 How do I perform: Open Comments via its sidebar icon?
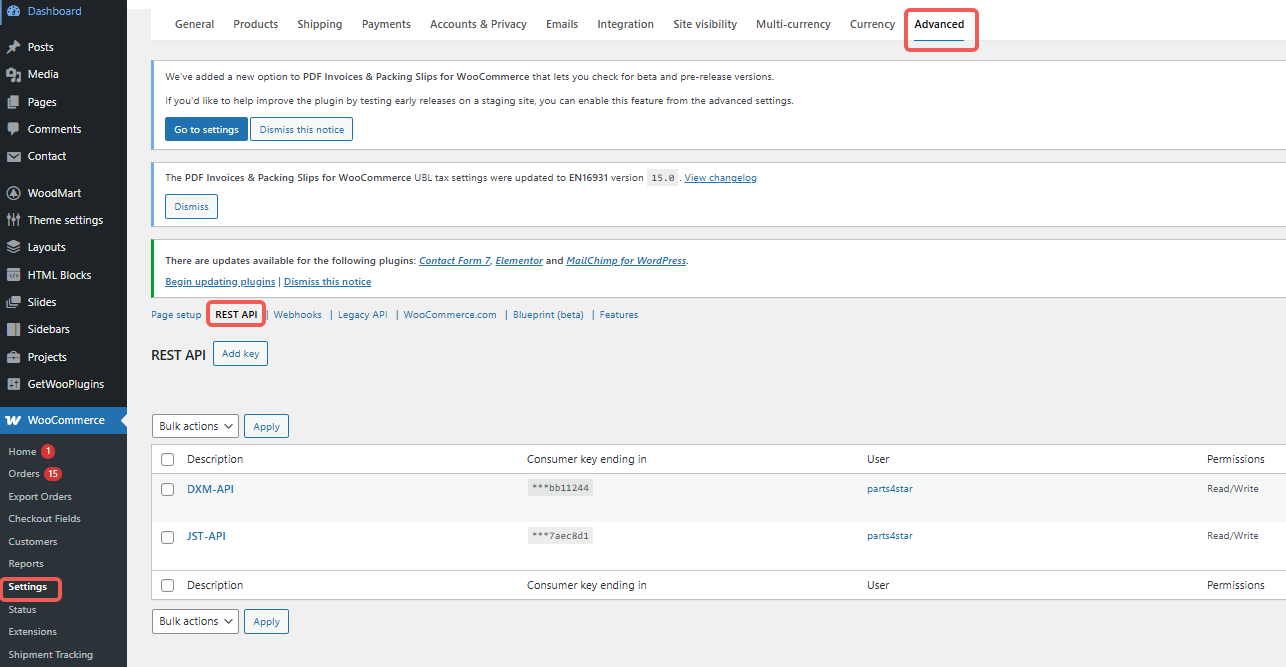[x=14, y=128]
